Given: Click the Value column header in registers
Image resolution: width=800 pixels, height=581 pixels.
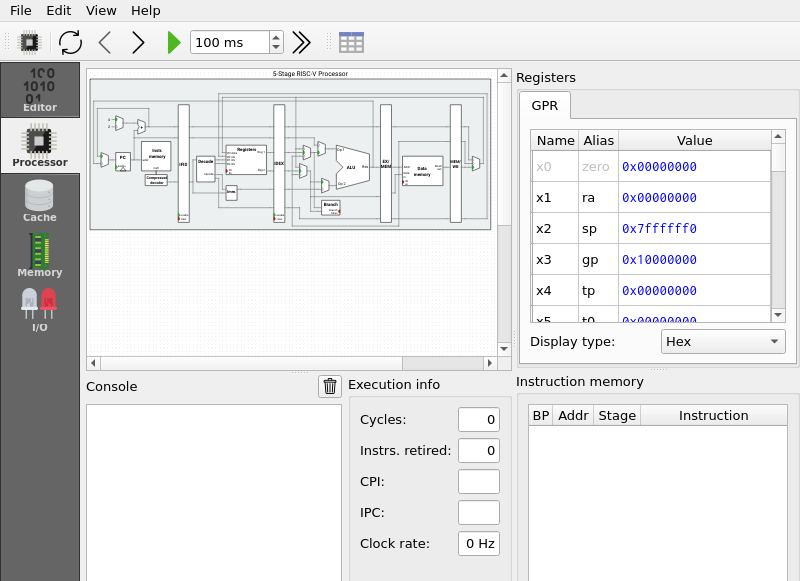Looking at the screenshot, I should [694, 140].
